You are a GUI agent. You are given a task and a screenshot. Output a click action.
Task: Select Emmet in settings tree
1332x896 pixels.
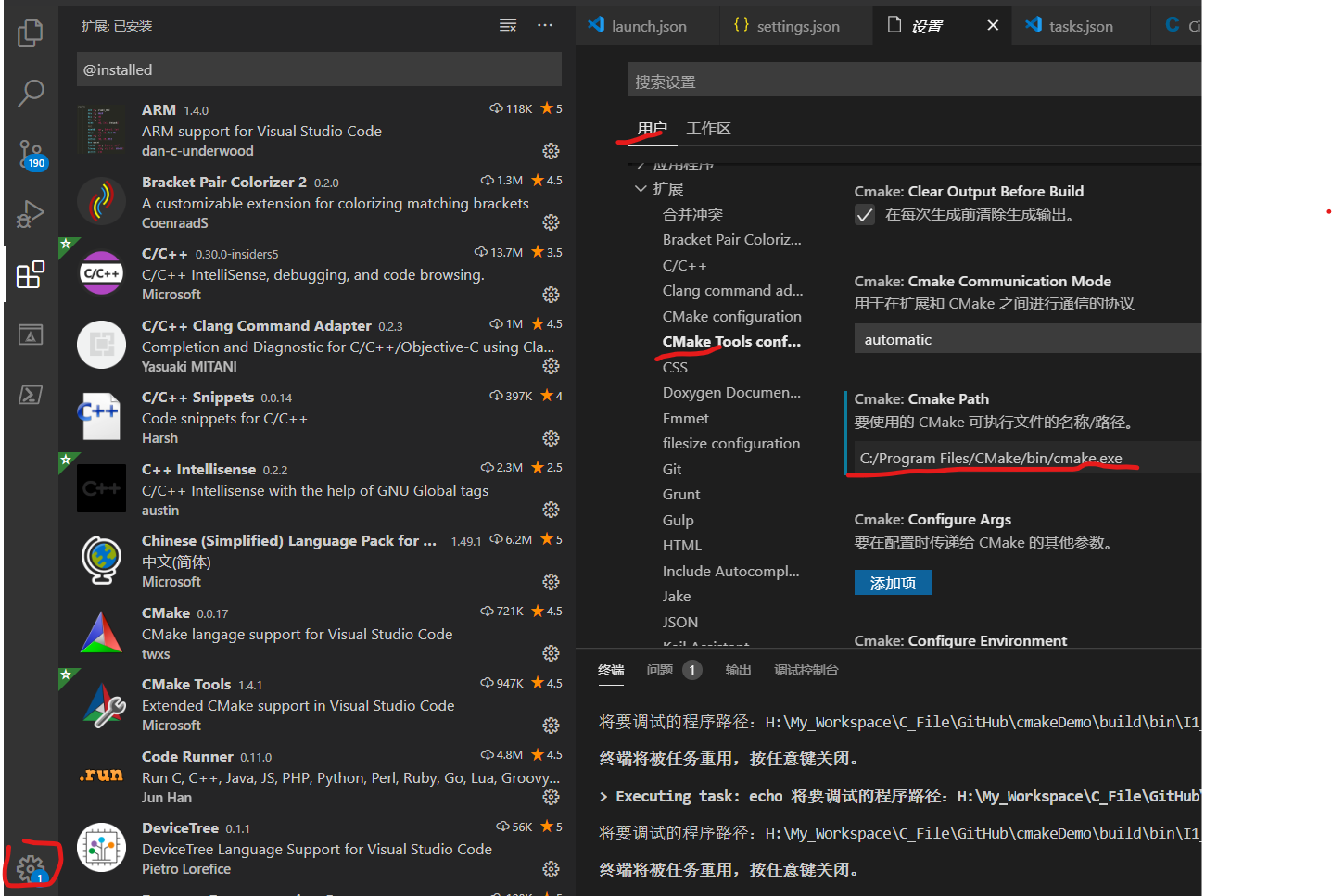[x=685, y=419]
